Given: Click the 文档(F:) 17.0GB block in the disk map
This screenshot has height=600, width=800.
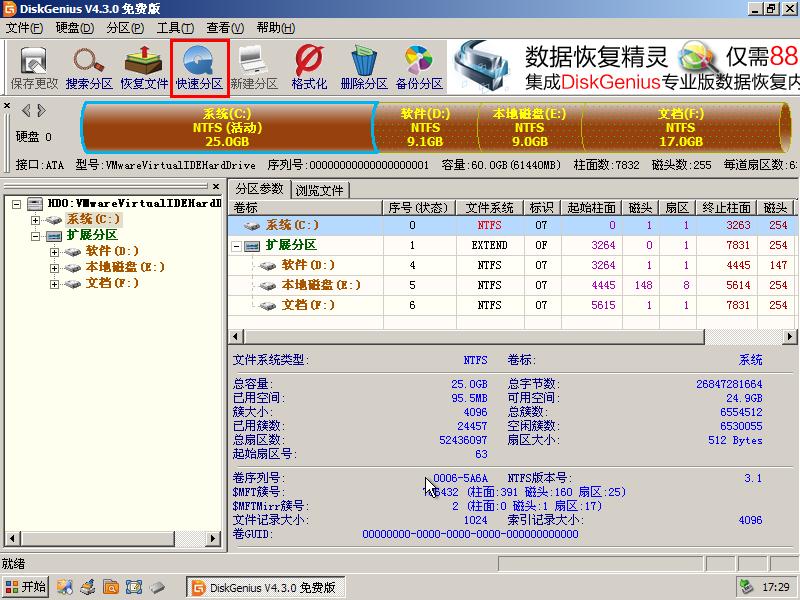Looking at the screenshot, I should 681,128.
